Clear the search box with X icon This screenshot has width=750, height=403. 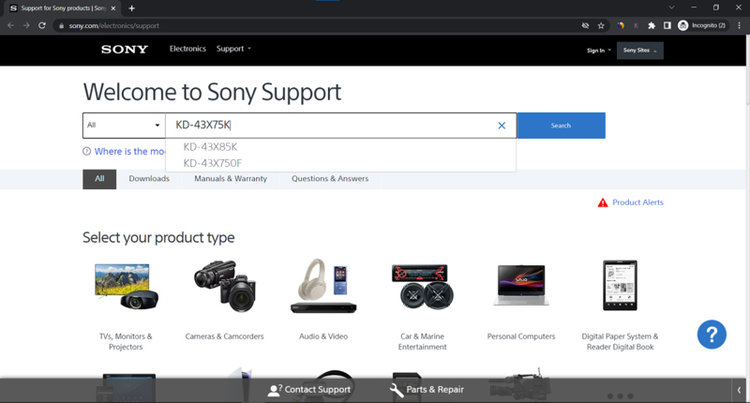[501, 126]
